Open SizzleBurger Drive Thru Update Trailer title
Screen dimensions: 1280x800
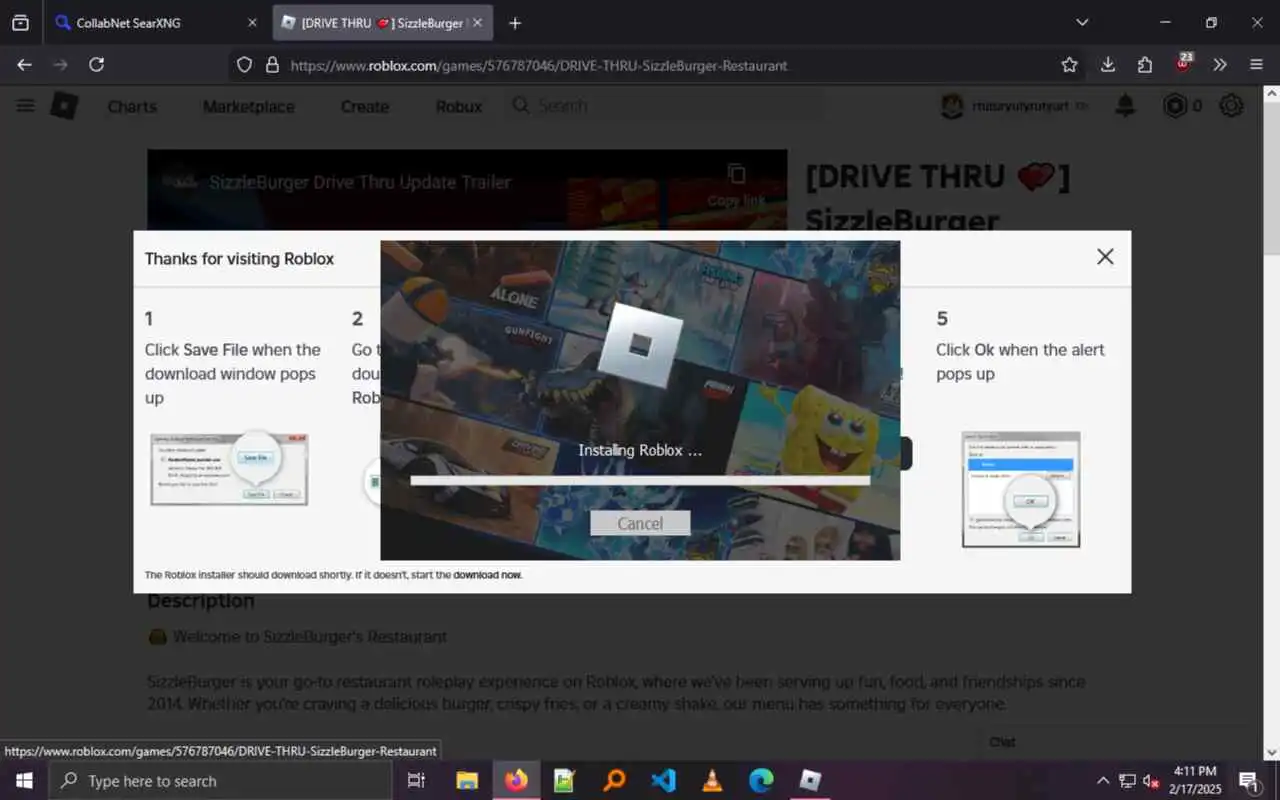click(x=360, y=182)
